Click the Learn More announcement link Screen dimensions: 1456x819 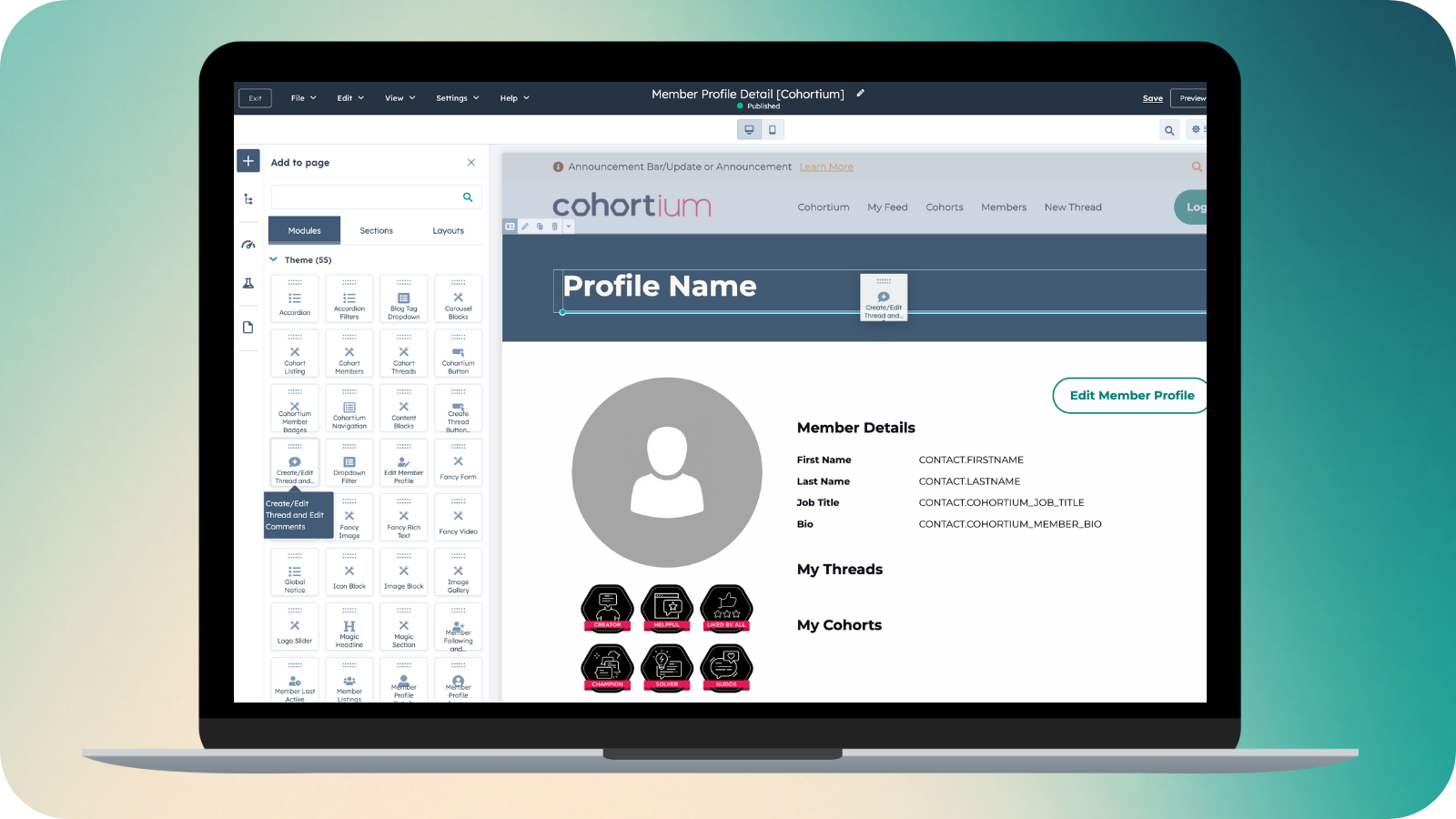click(826, 167)
